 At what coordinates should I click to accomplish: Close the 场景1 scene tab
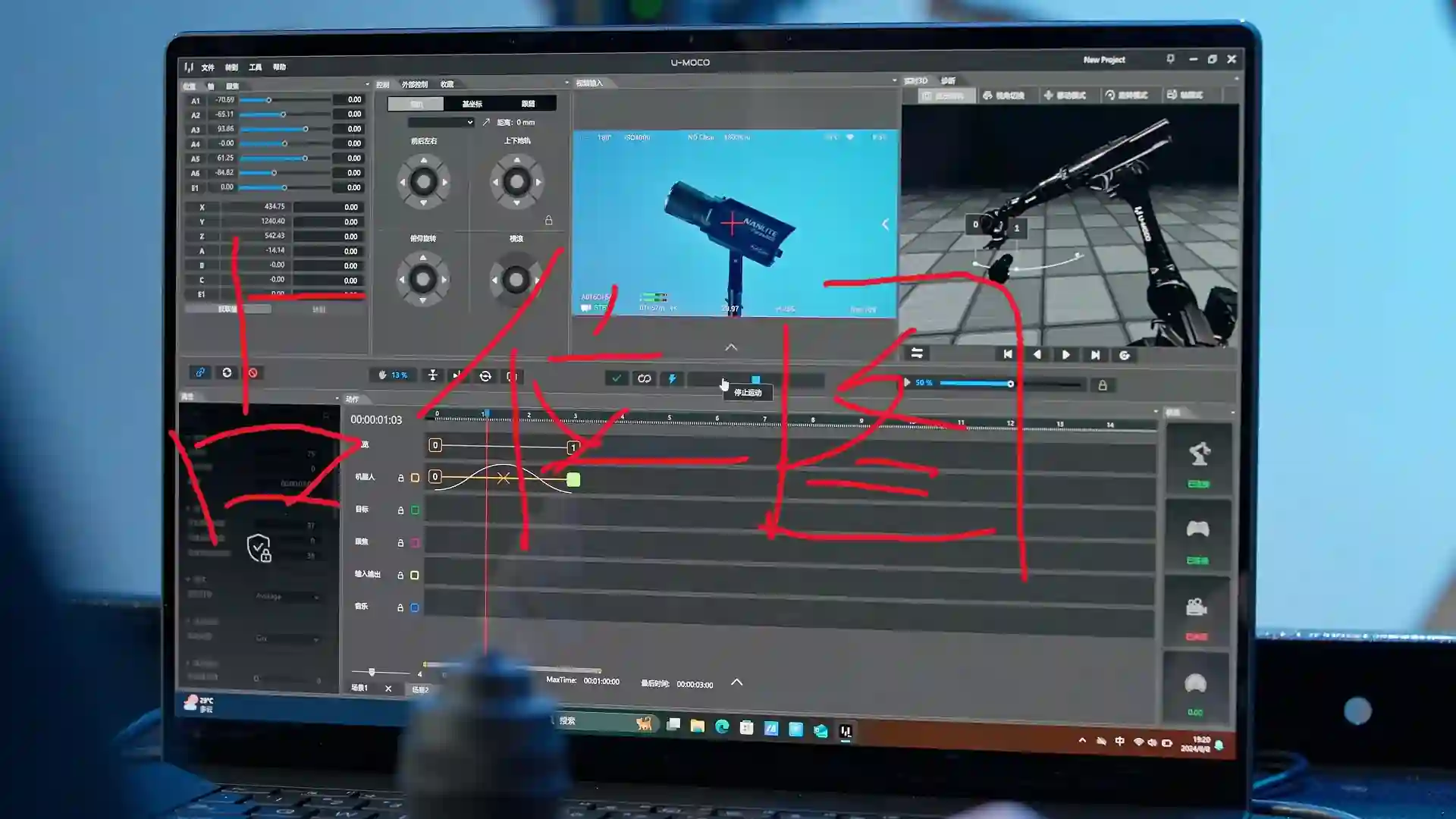click(x=388, y=689)
